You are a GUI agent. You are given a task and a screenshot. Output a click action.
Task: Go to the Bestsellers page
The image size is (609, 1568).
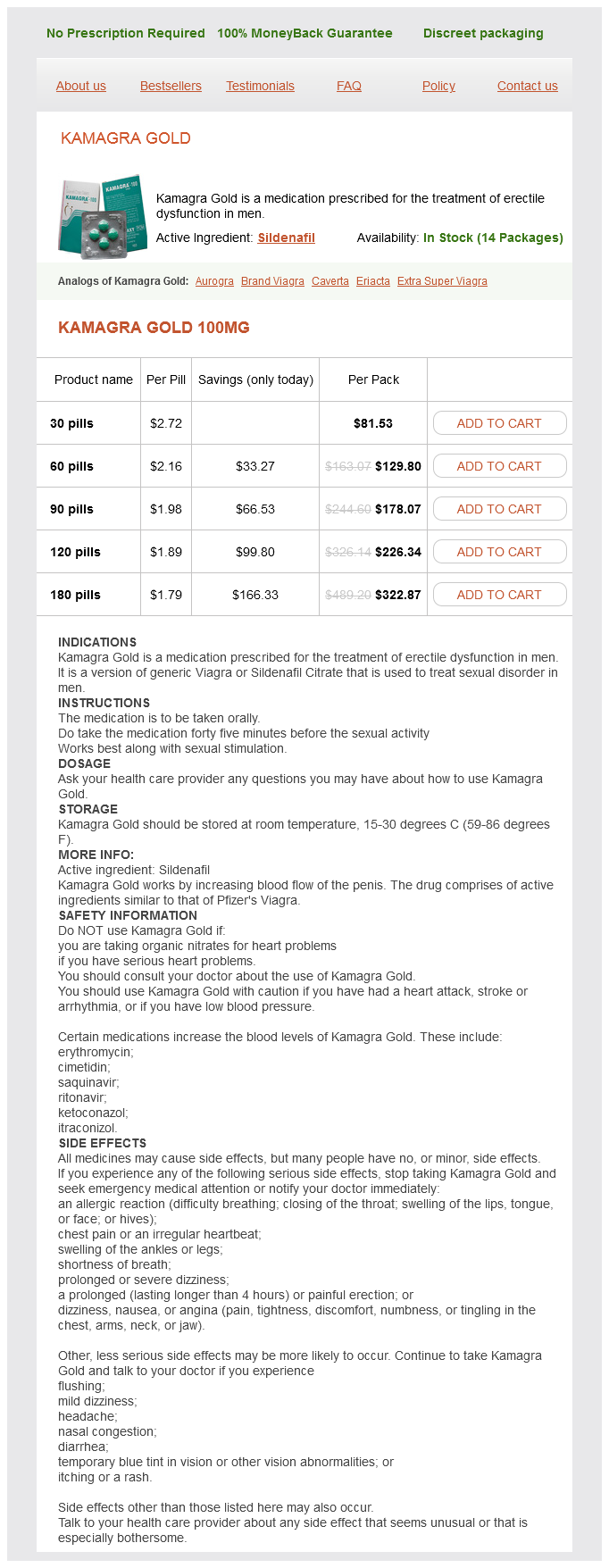point(171,86)
